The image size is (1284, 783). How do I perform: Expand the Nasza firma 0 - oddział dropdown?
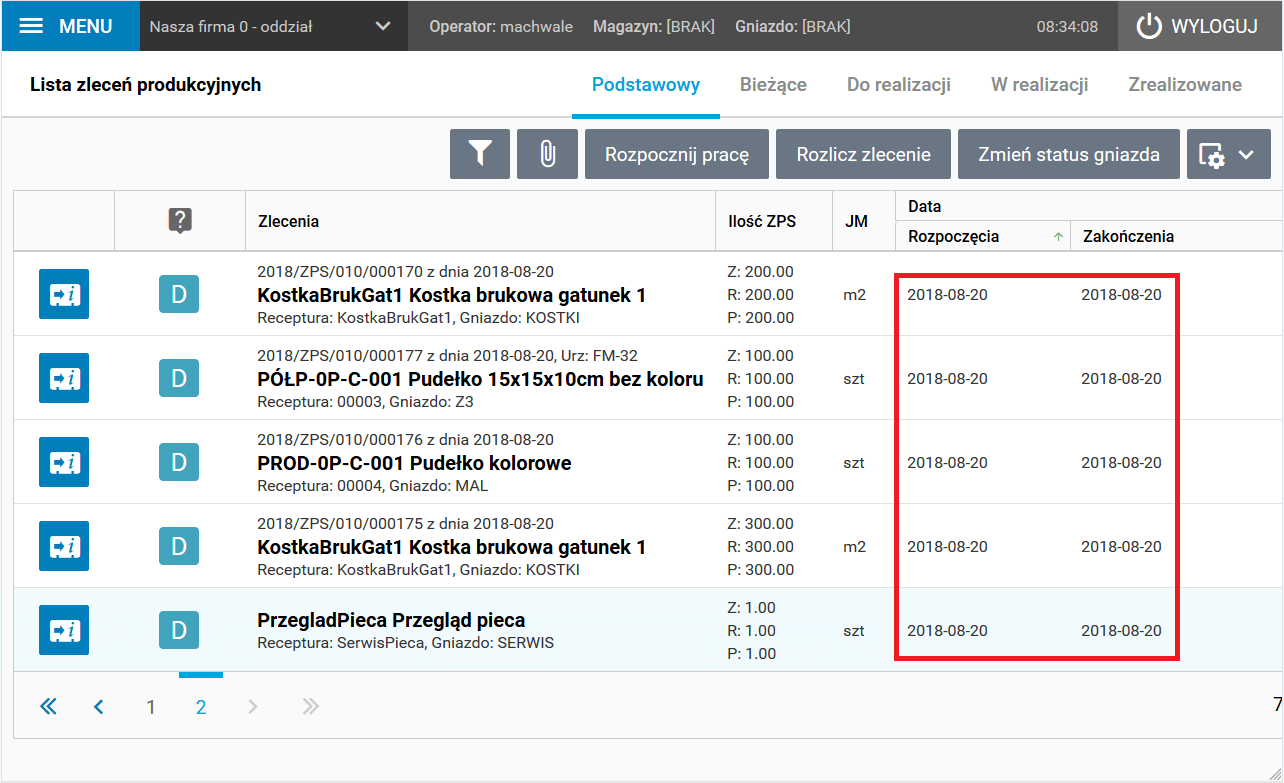tap(273, 27)
